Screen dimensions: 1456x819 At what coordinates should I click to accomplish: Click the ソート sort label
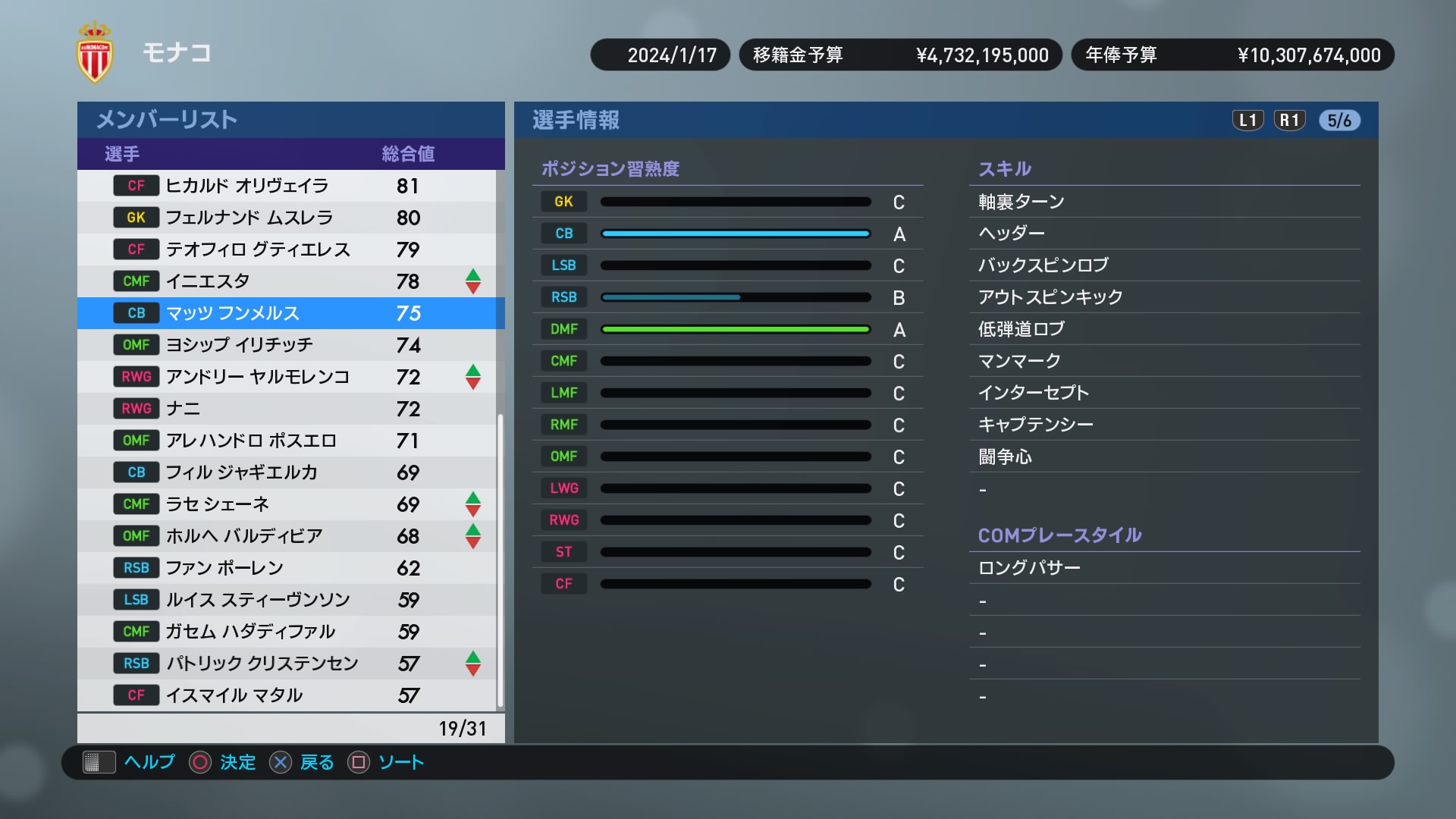[401, 762]
